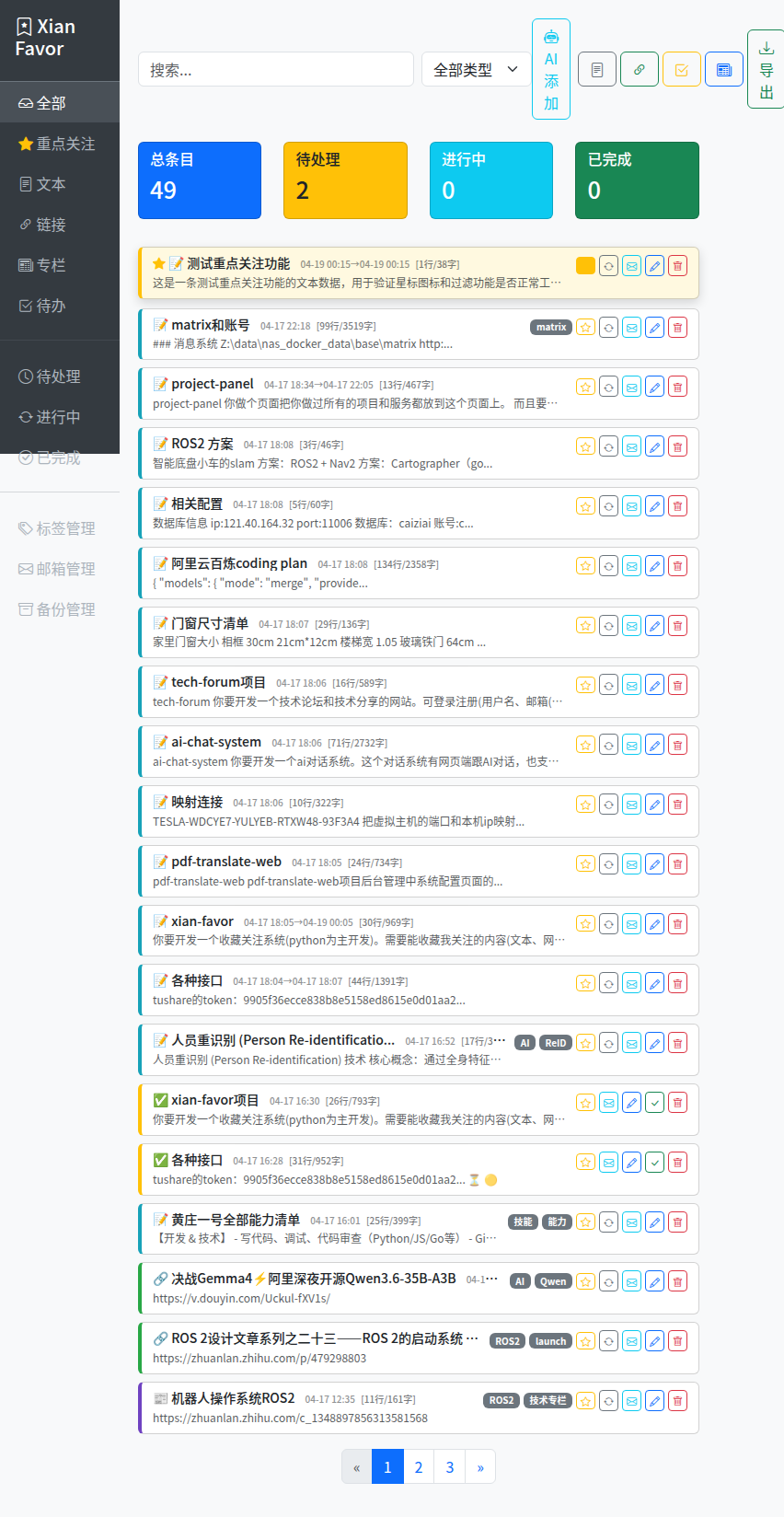784x1517 pixels.
Task: Open the pdf-translate-web item title
Action: (226, 862)
